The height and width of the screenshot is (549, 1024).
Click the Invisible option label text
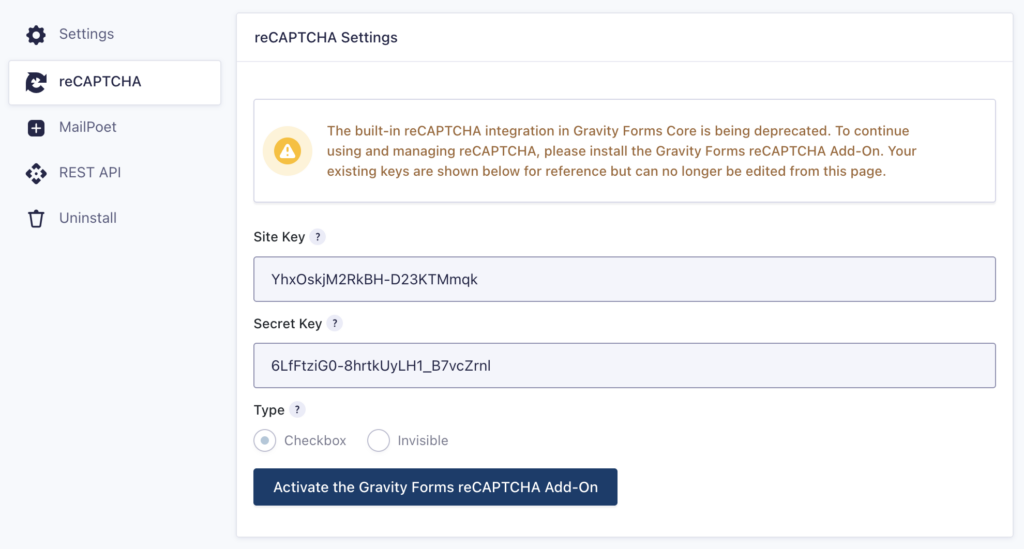423,441
